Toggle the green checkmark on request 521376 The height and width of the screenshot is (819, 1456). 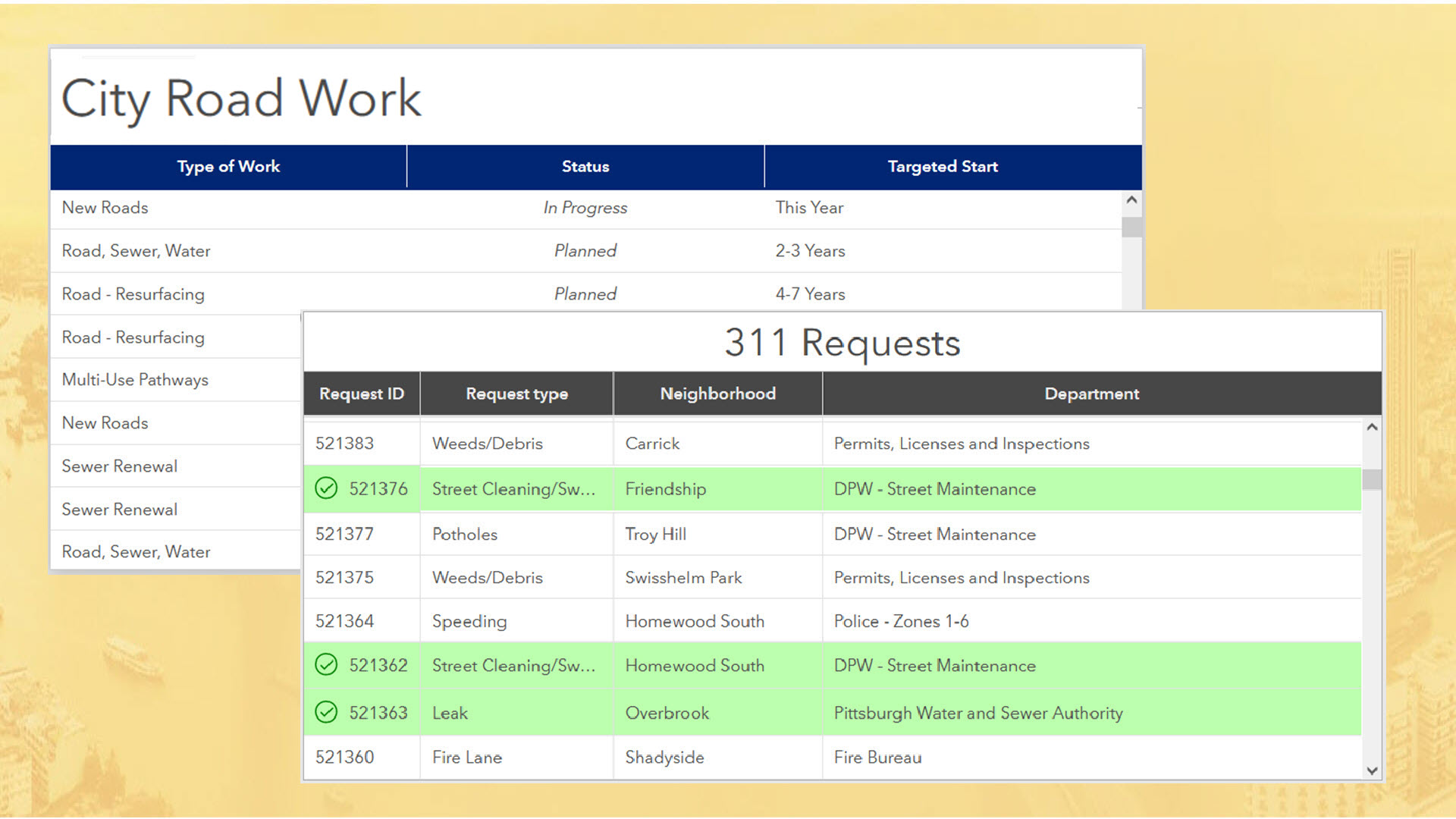point(326,489)
